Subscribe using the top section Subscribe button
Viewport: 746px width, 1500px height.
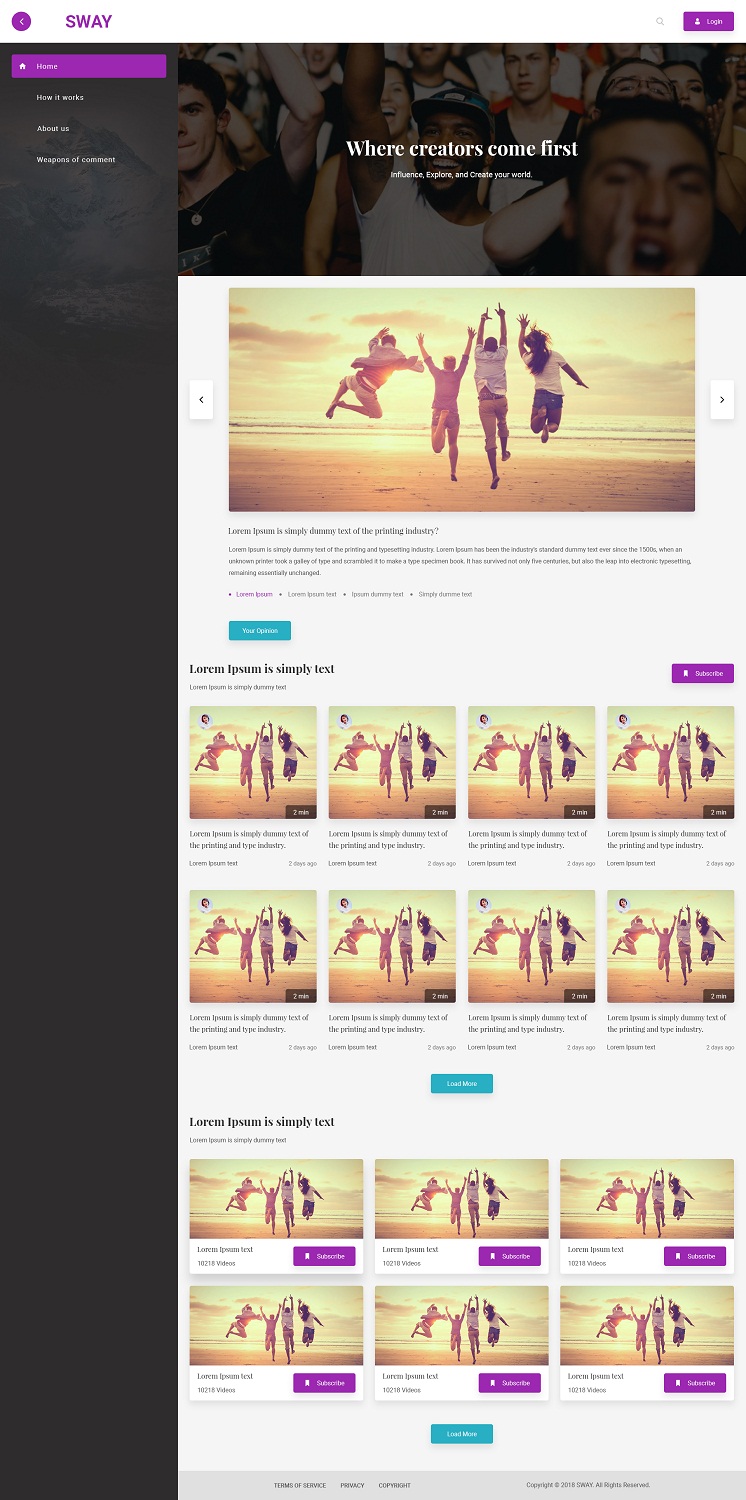[703, 673]
